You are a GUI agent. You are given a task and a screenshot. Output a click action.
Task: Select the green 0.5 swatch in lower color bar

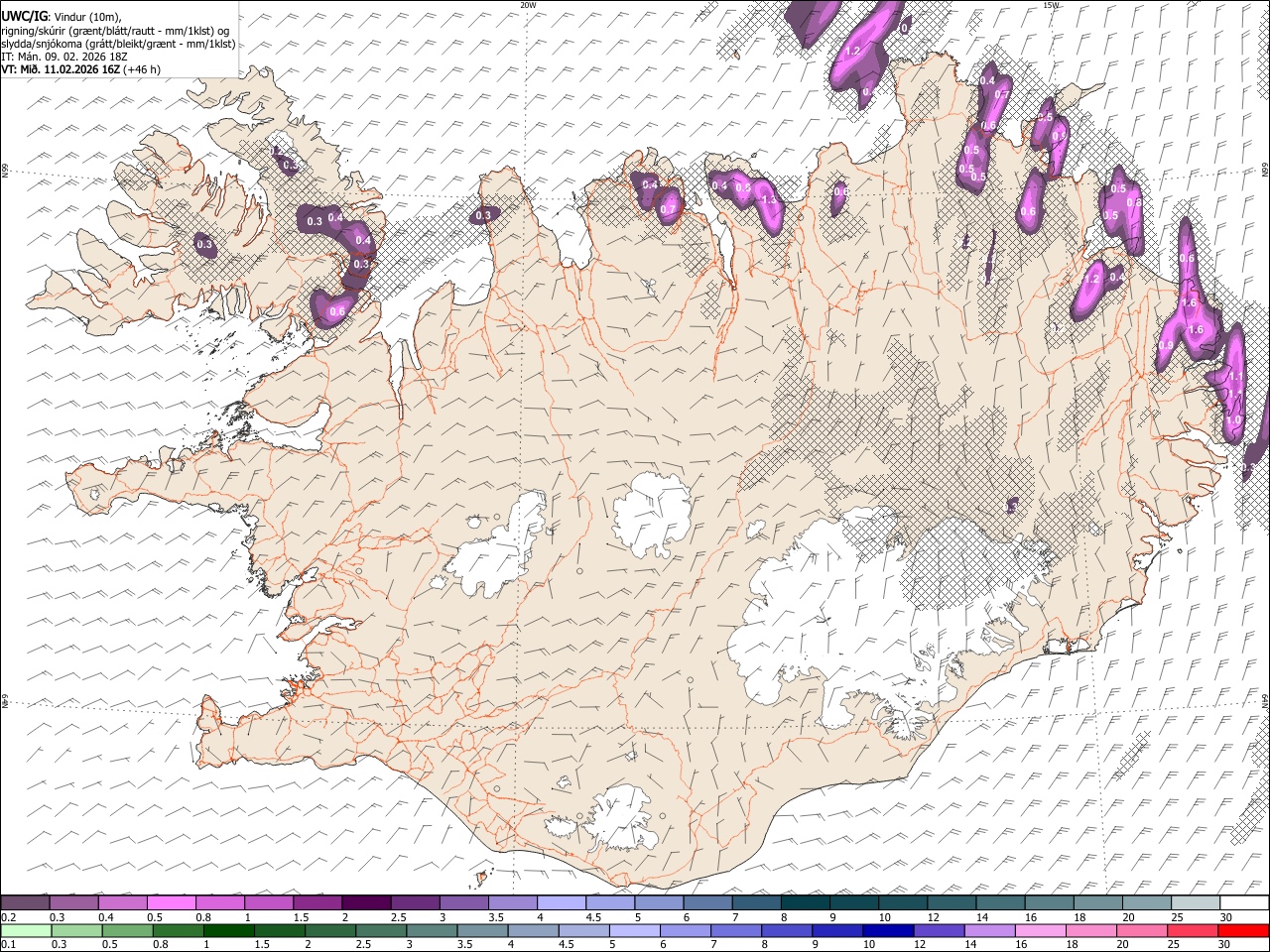(x=127, y=930)
